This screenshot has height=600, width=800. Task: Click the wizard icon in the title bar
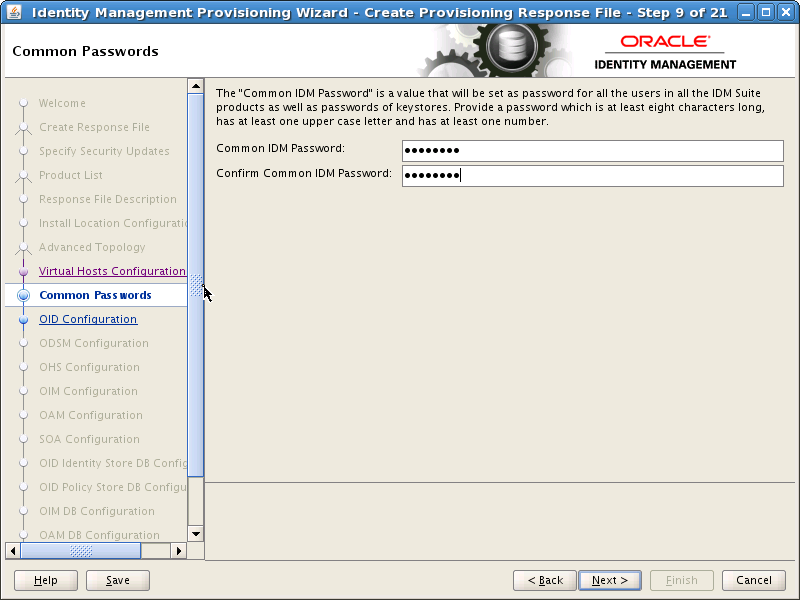pos(14,12)
